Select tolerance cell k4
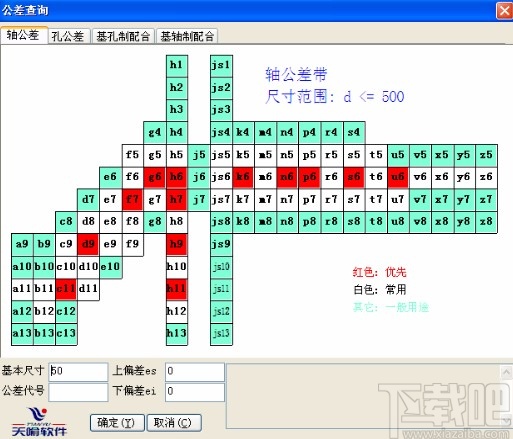The image size is (513, 439). coord(243,133)
